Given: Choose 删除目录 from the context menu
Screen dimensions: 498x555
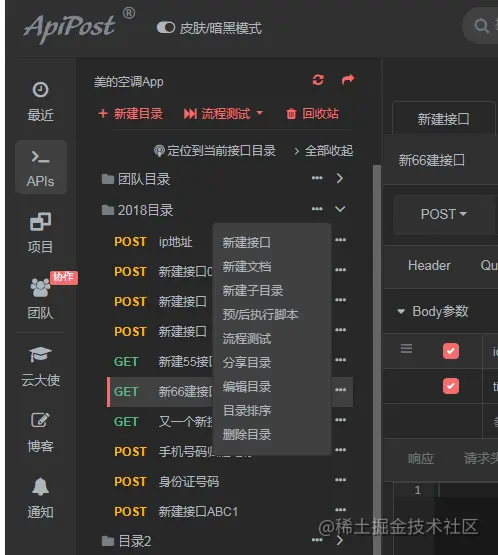Looking at the screenshot, I should 247,434.
